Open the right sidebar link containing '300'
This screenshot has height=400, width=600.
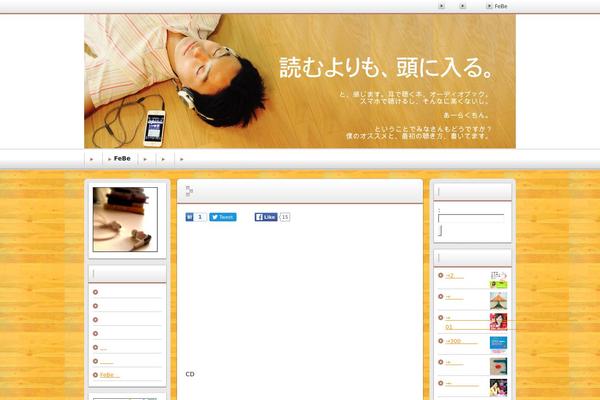461,341
